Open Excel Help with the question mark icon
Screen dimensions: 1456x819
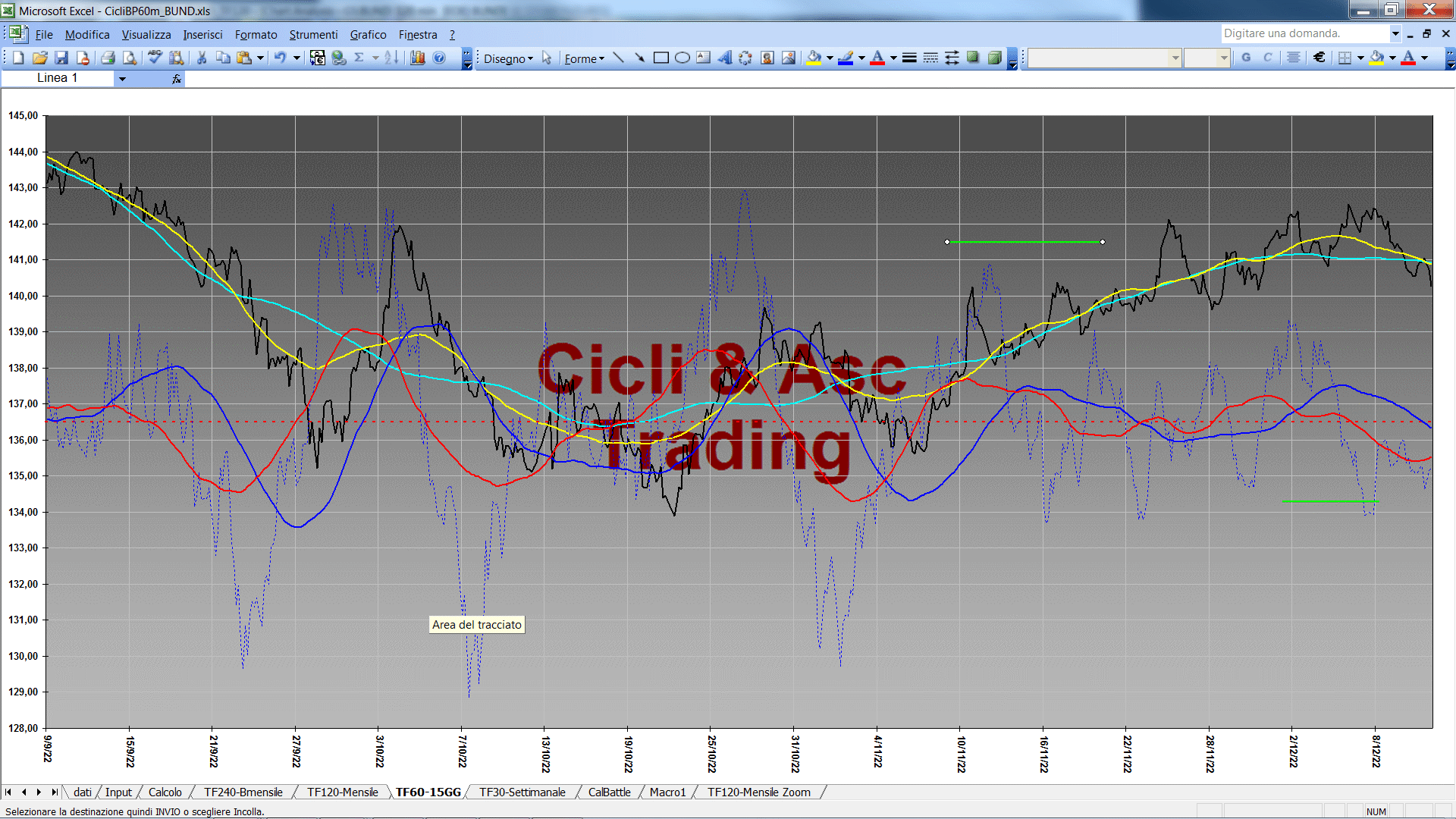[x=439, y=58]
